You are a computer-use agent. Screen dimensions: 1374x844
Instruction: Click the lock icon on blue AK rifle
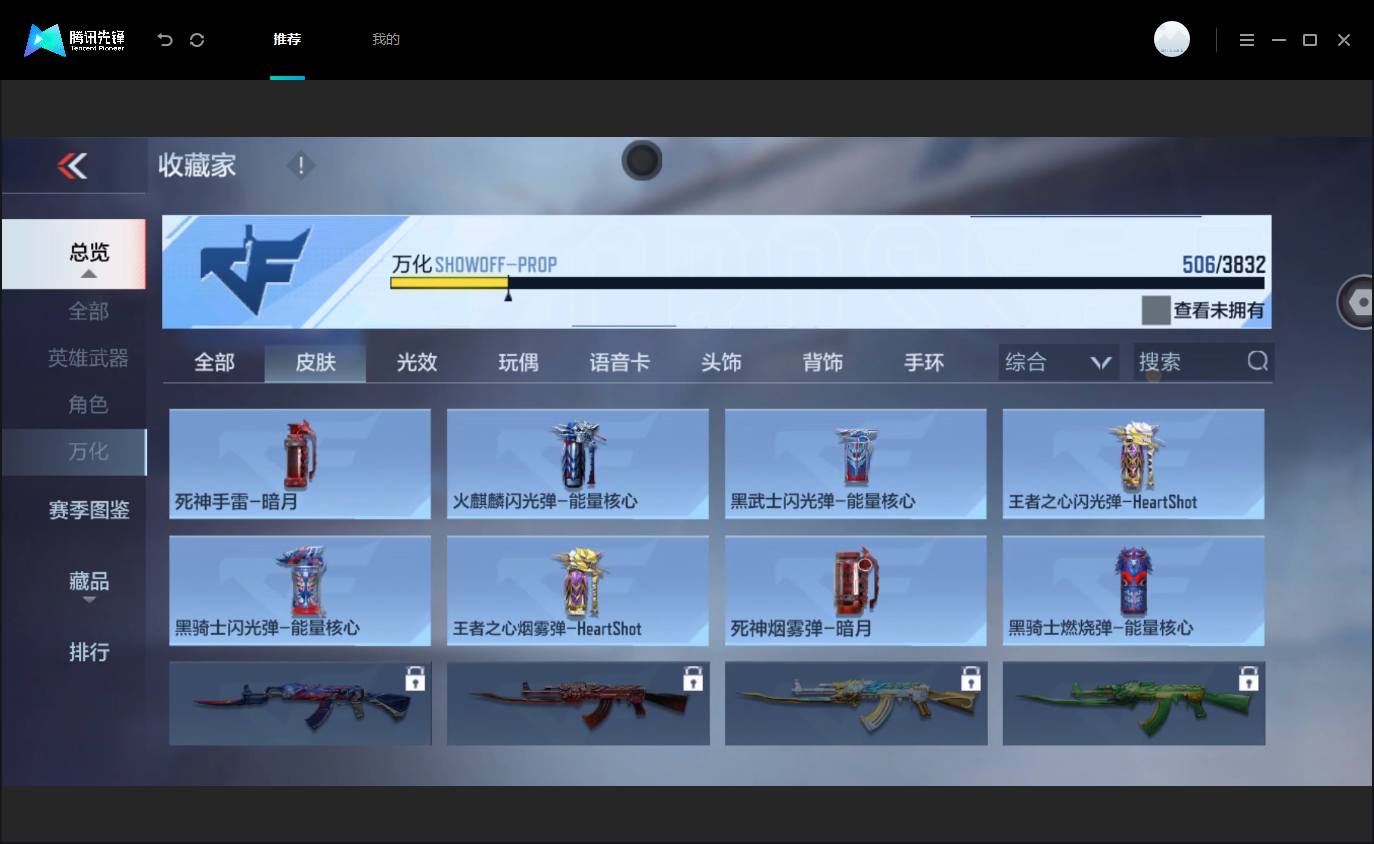click(x=415, y=679)
